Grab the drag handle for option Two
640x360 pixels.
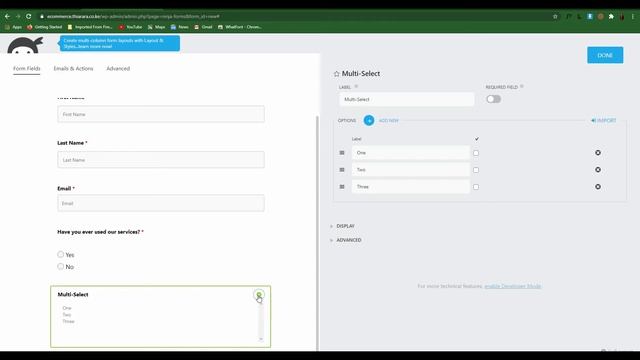pyautogui.click(x=342, y=170)
